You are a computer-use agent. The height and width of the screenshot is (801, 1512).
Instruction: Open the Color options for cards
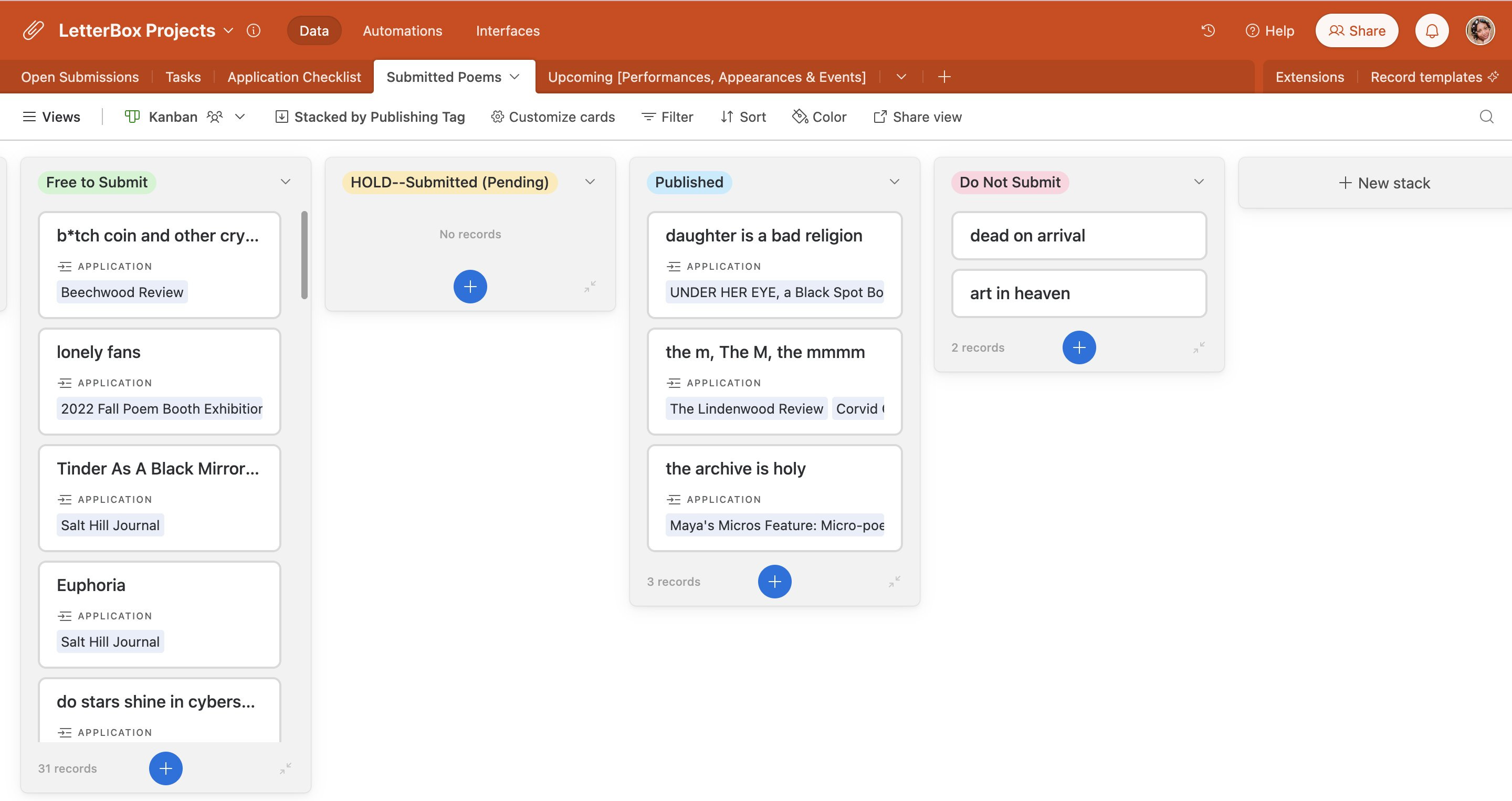click(819, 117)
